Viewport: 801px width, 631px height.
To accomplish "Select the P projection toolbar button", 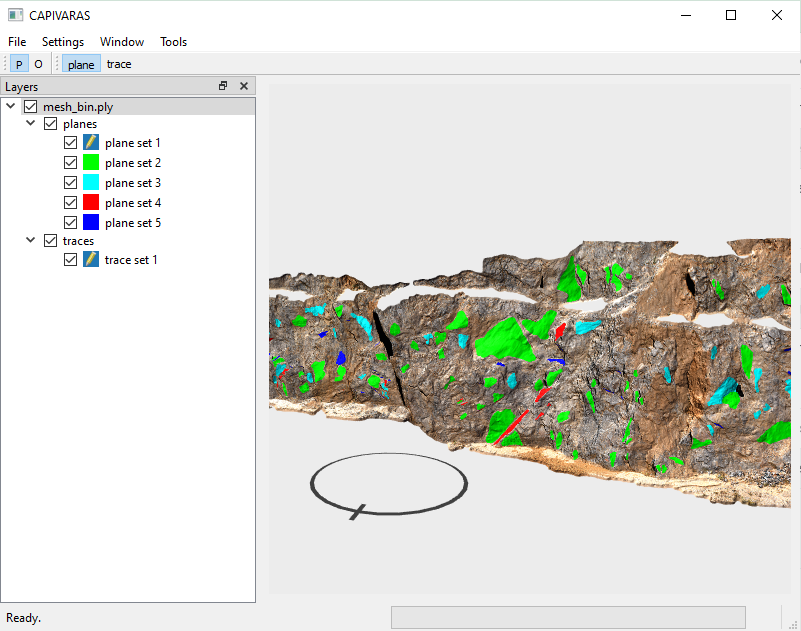I will coord(19,64).
